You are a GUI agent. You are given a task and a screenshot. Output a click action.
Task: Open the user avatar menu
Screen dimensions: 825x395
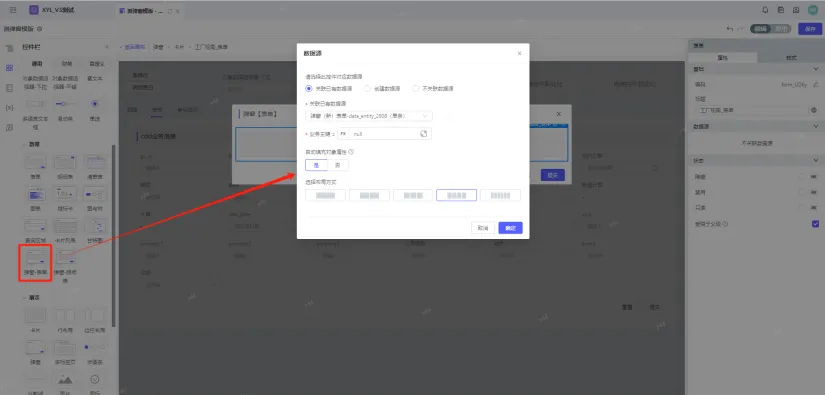(x=813, y=9)
